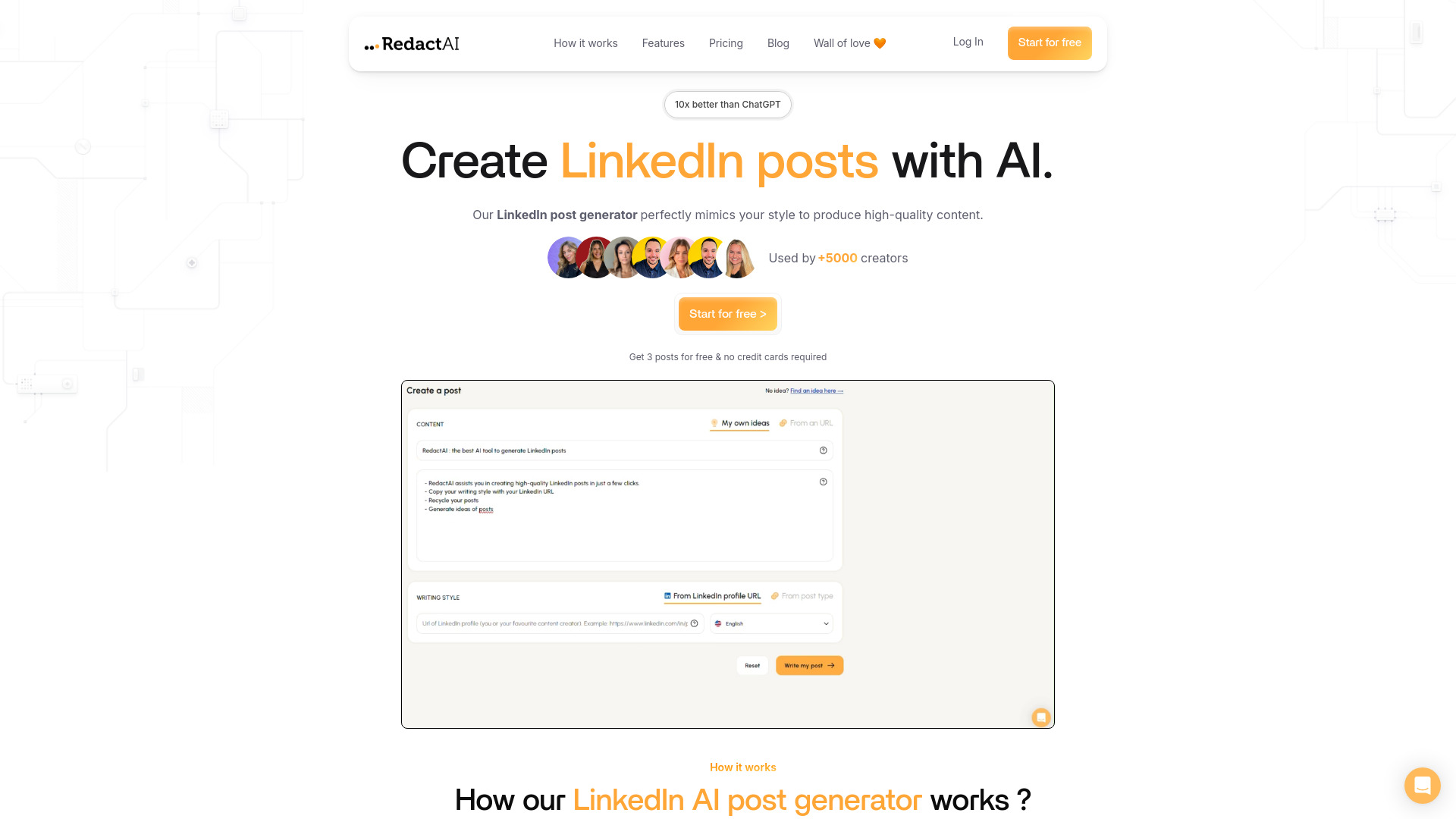Viewport: 1456px width, 819px height.
Task: Click the Write my post arrow button
Action: pyautogui.click(x=808, y=665)
